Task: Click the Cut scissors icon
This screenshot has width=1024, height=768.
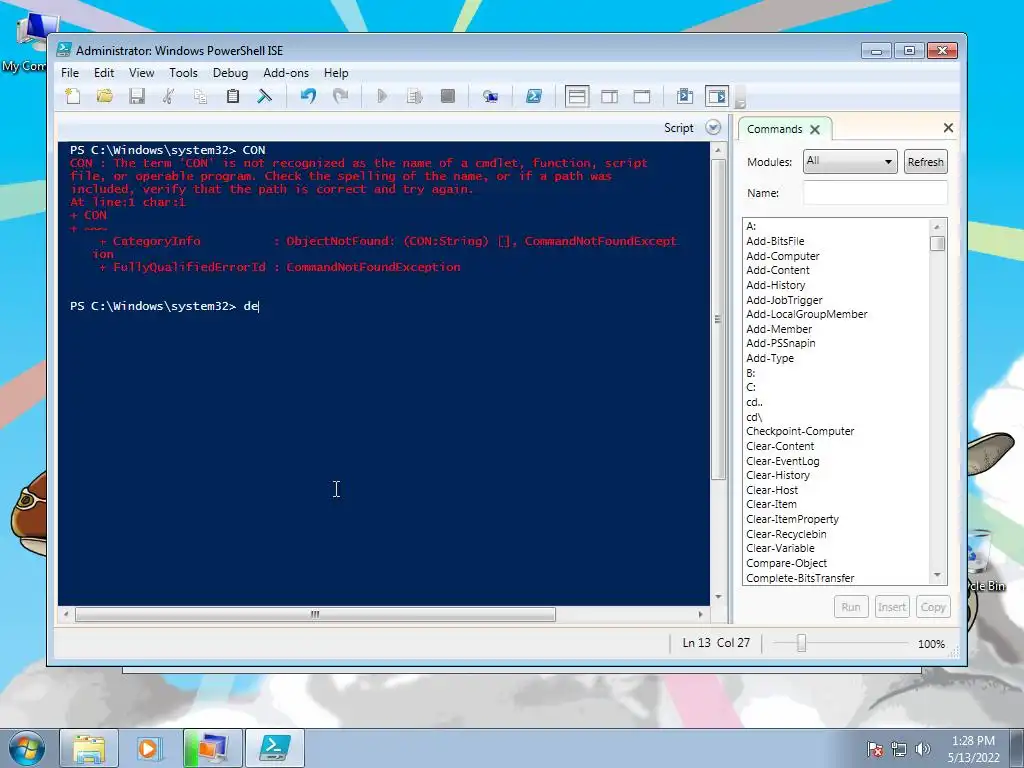Action: (x=168, y=97)
